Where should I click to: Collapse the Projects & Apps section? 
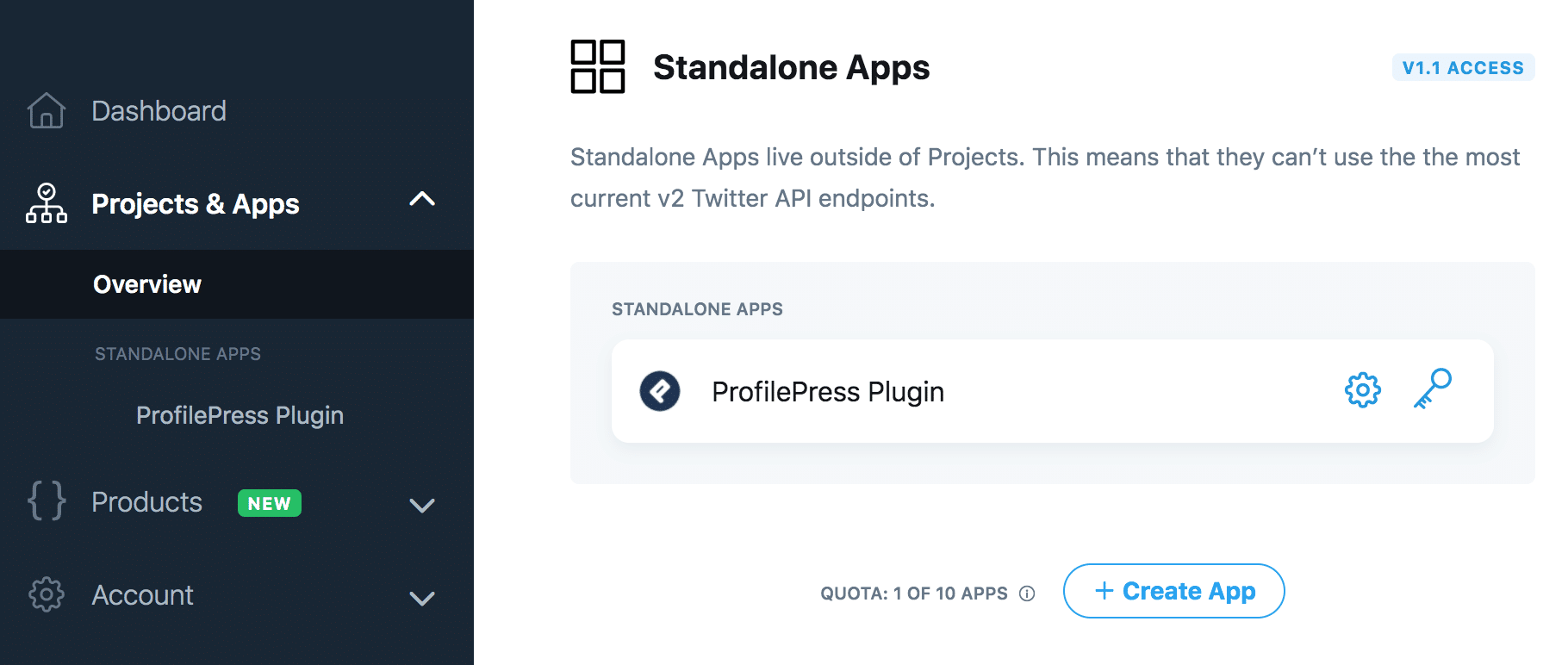coord(422,199)
